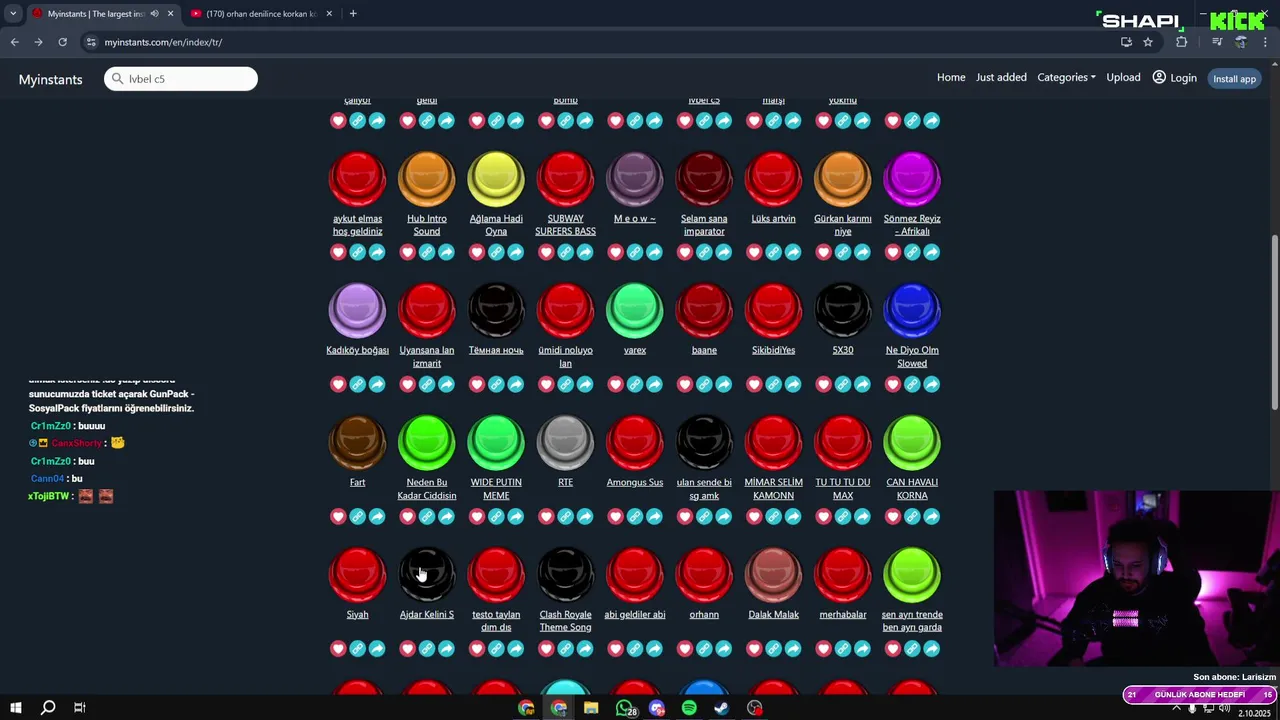
Task: Go back with the browser back arrow
Action: [x=14, y=42]
